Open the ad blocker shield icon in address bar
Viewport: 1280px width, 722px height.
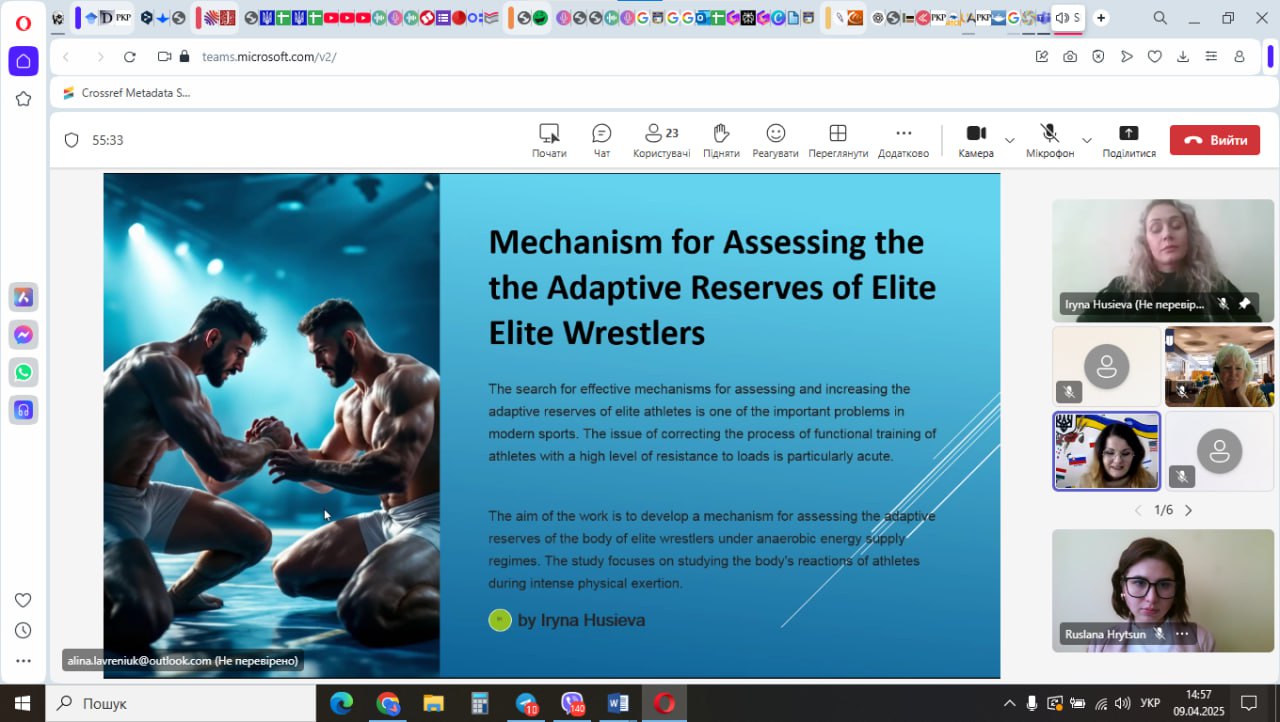1098,57
